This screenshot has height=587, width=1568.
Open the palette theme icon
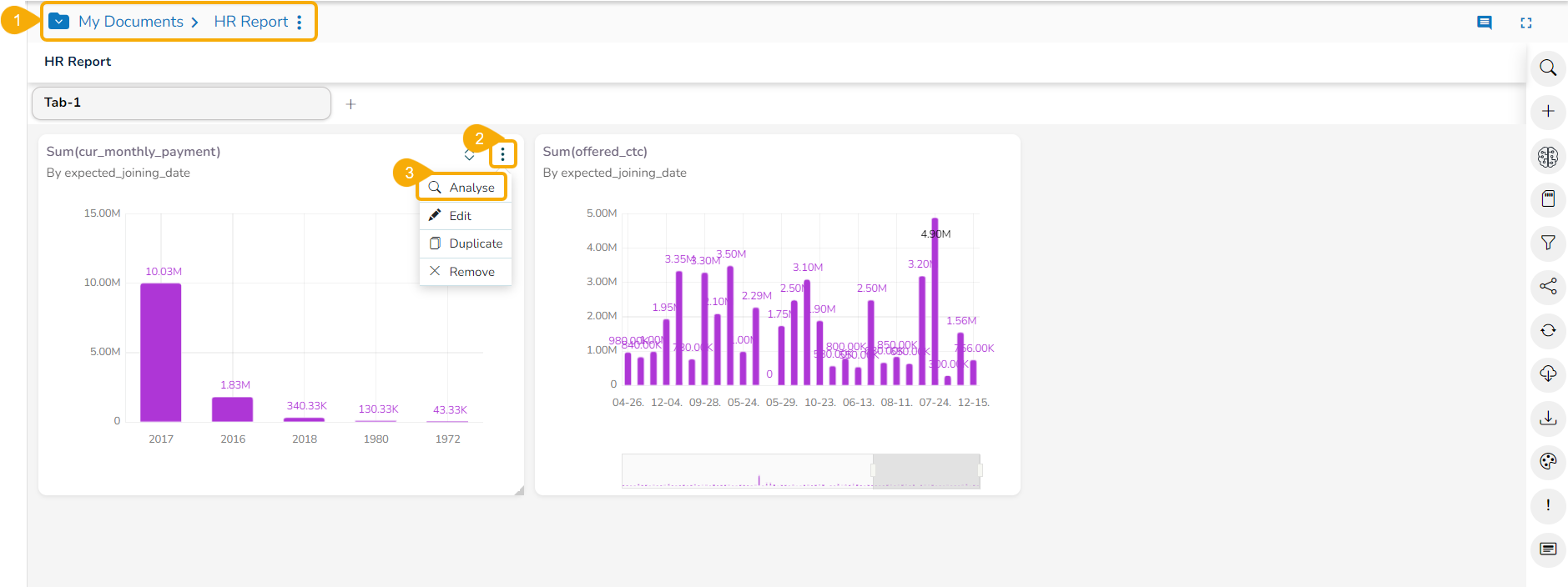(1547, 461)
